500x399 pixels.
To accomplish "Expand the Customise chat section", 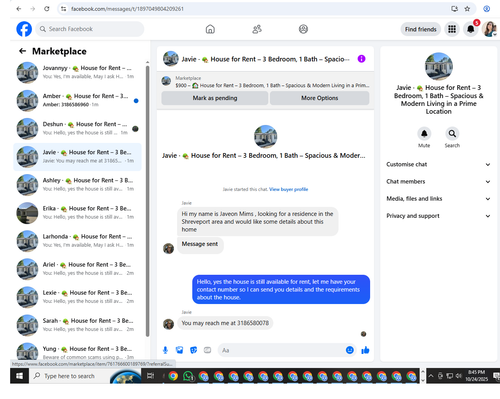I will click(x=438, y=164).
